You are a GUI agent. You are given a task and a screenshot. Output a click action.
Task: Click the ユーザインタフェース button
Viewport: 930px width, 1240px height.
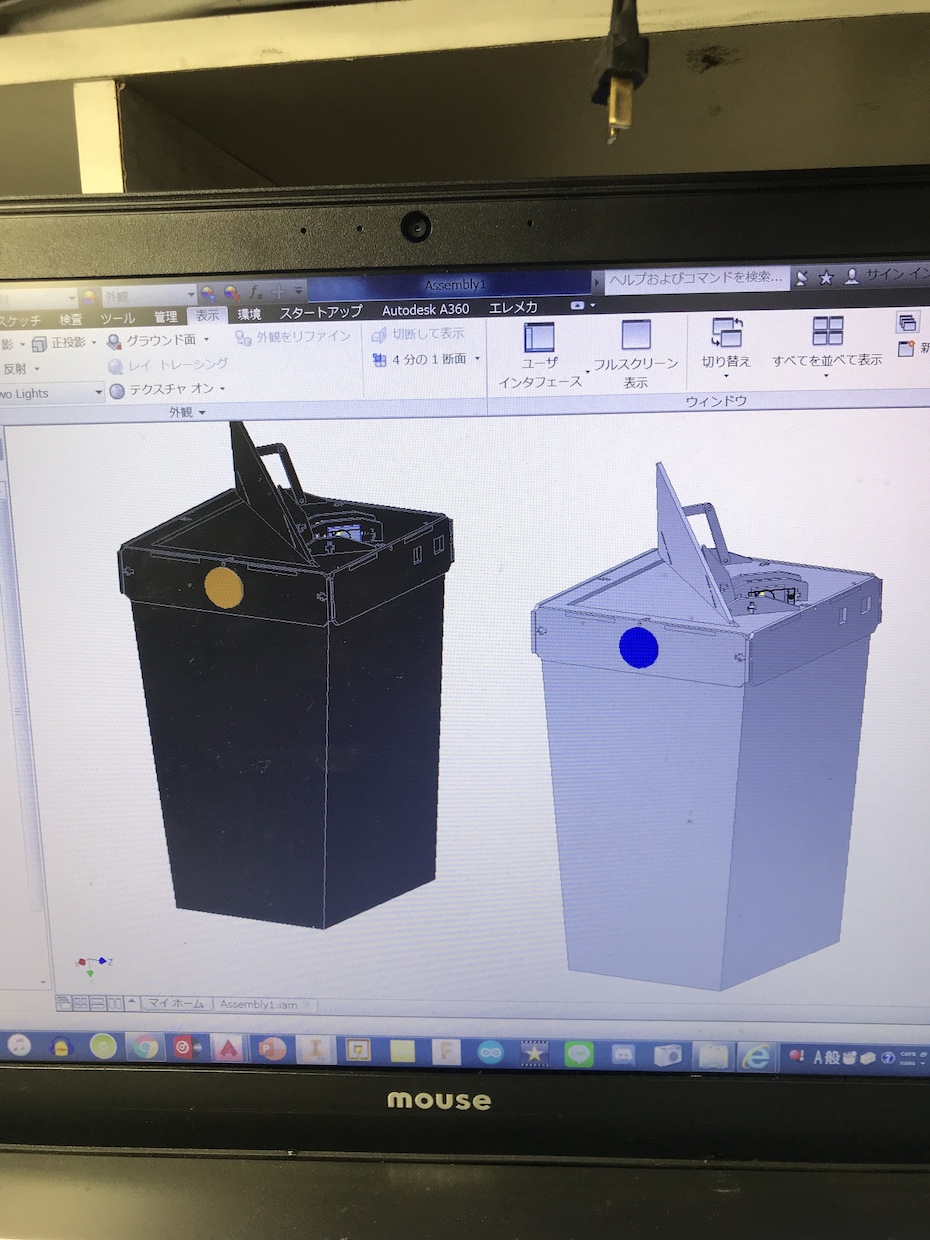(540, 353)
